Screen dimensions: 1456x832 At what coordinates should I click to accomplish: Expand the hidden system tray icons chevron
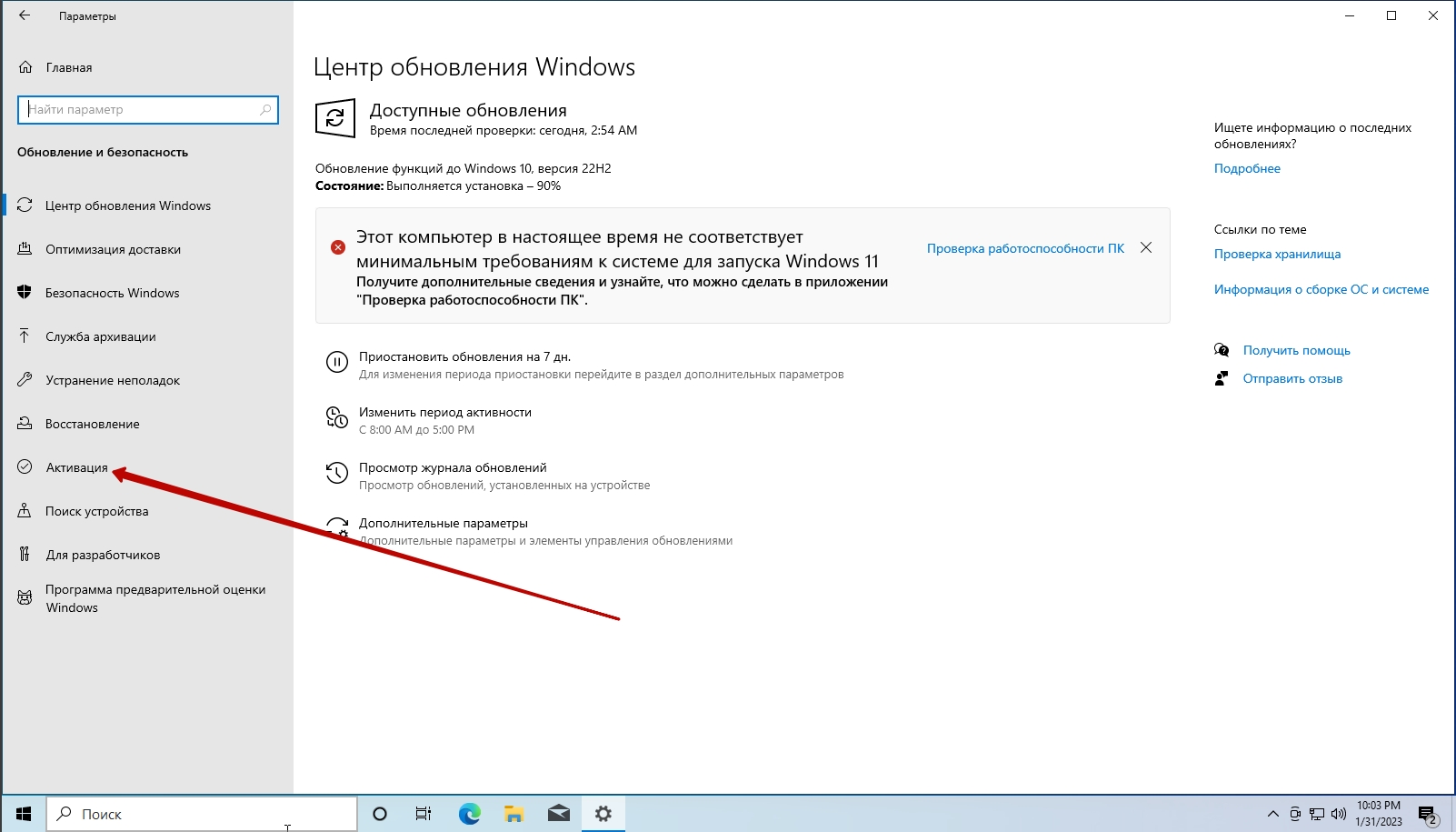coord(1272,814)
